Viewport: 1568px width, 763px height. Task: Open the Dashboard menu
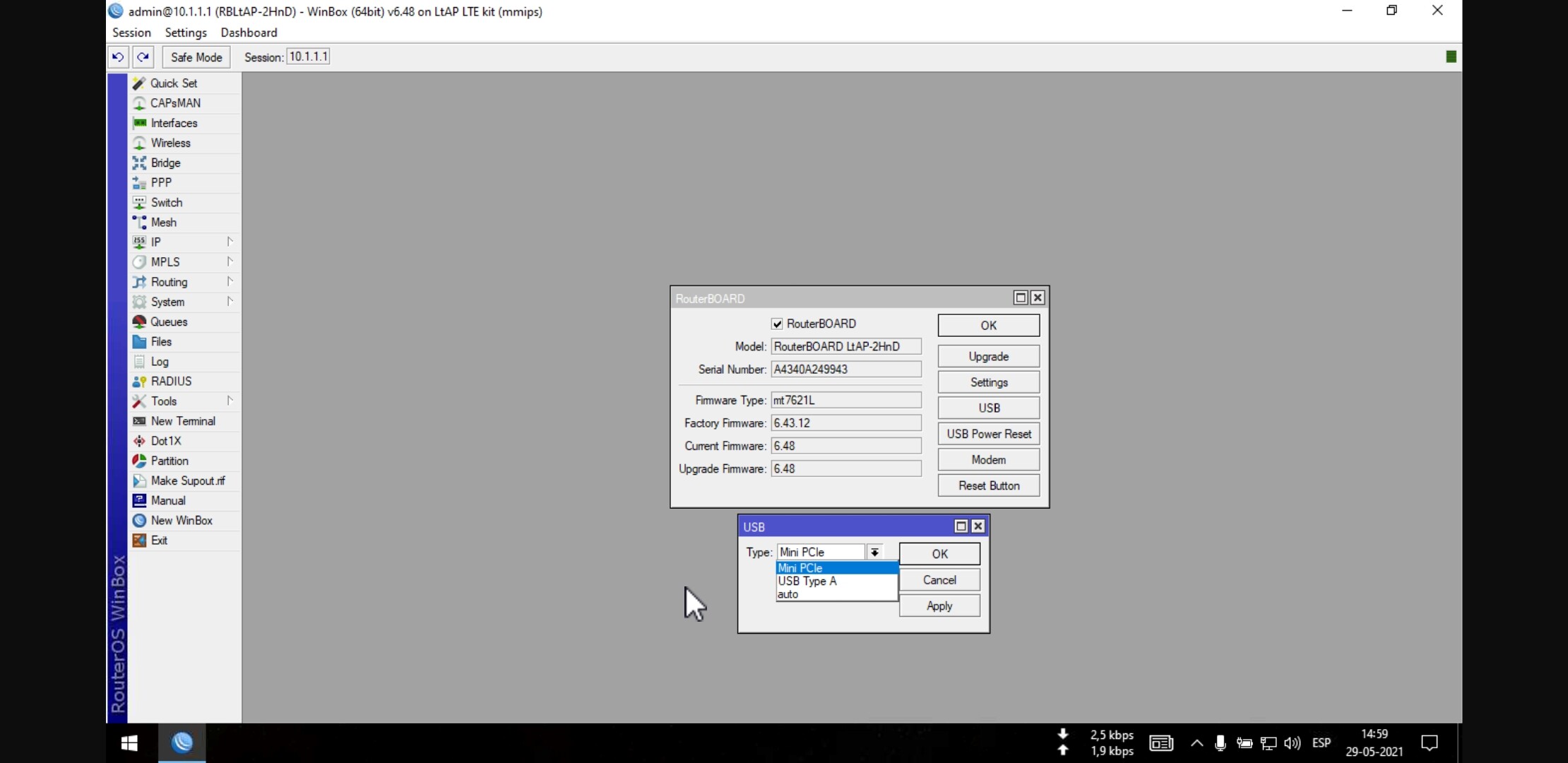[x=249, y=32]
